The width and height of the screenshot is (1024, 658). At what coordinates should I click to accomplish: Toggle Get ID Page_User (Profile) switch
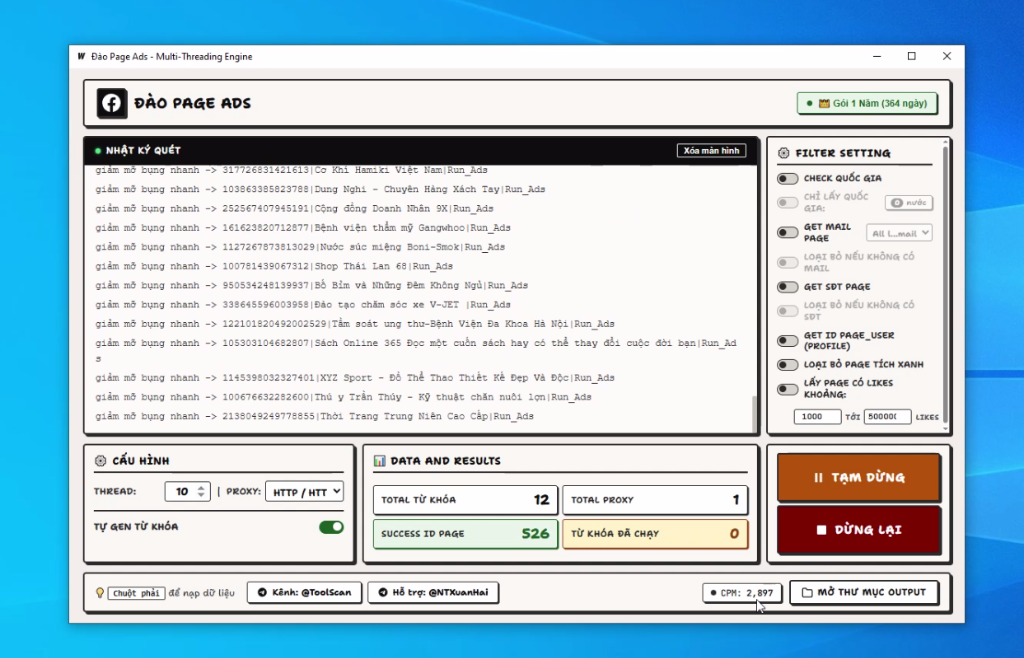tap(788, 340)
